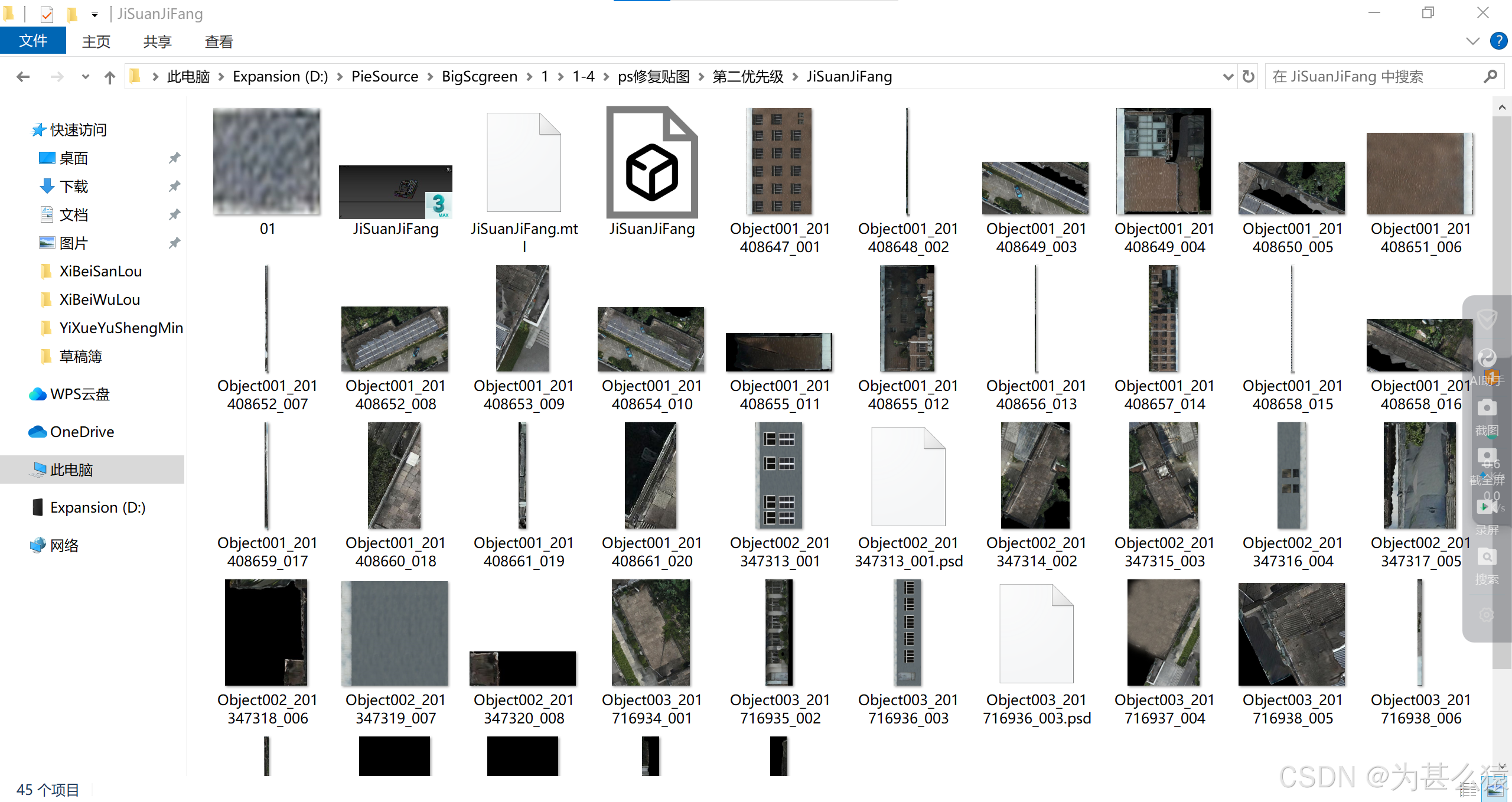Open recent locations dropdown arrow
Screen dimensions: 1512x802
(x=86, y=77)
